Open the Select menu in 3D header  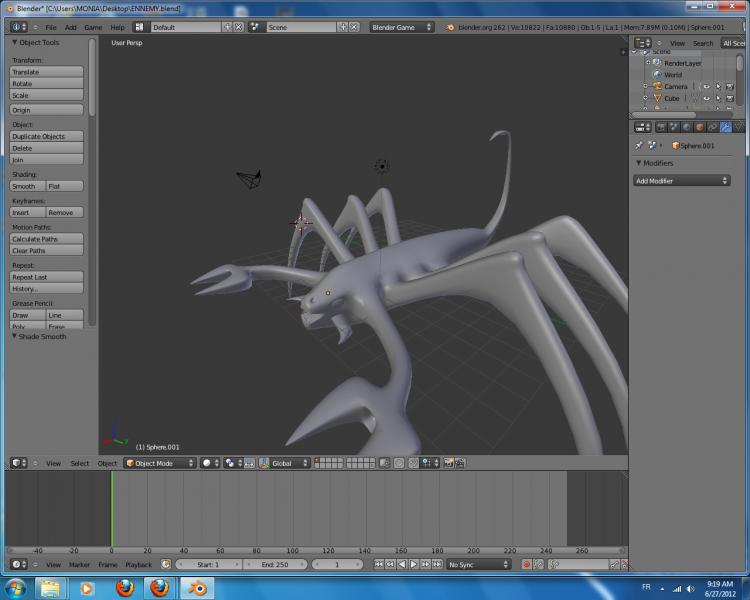click(79, 463)
